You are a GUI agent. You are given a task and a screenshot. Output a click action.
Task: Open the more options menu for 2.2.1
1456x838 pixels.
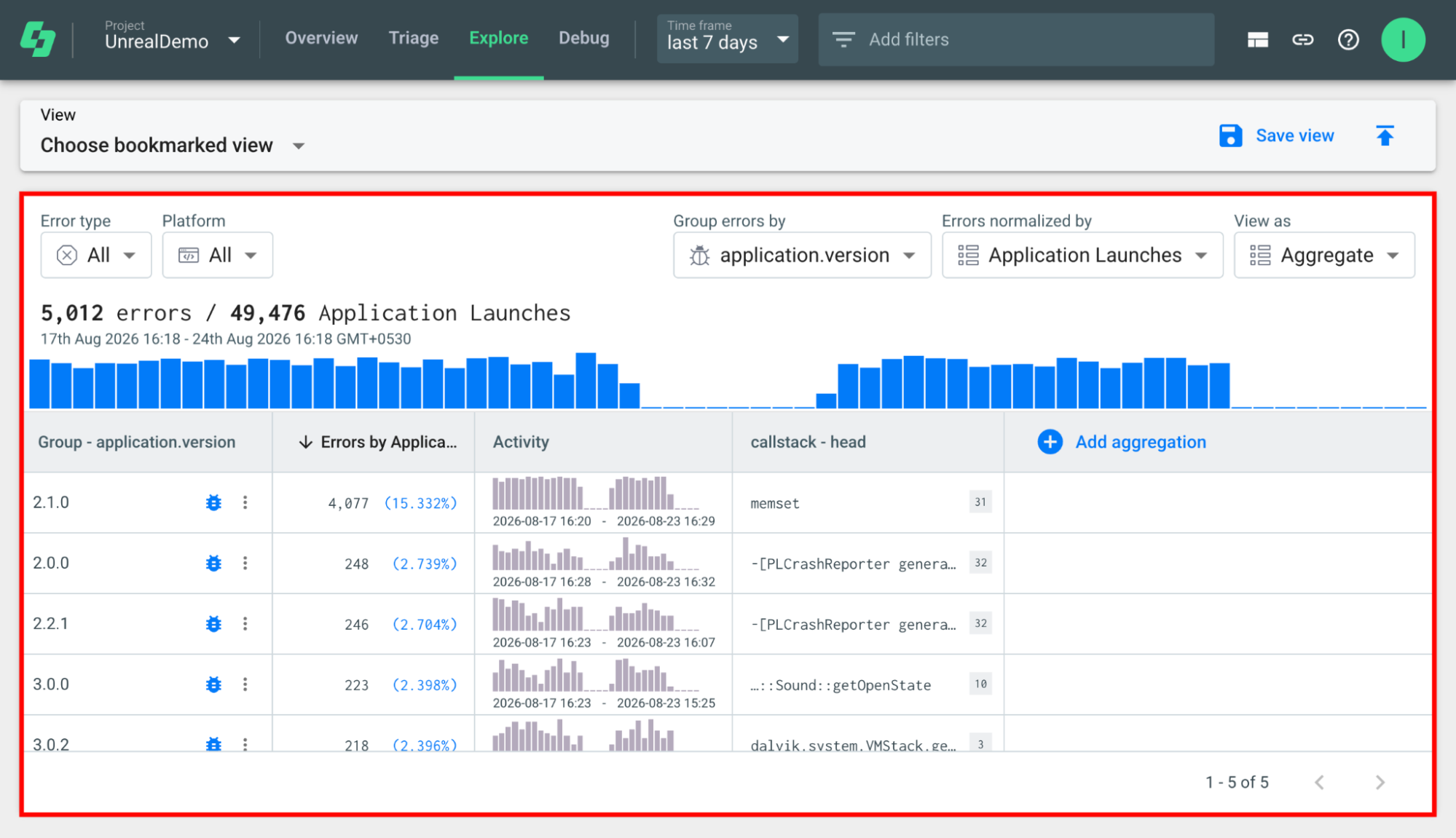click(245, 624)
